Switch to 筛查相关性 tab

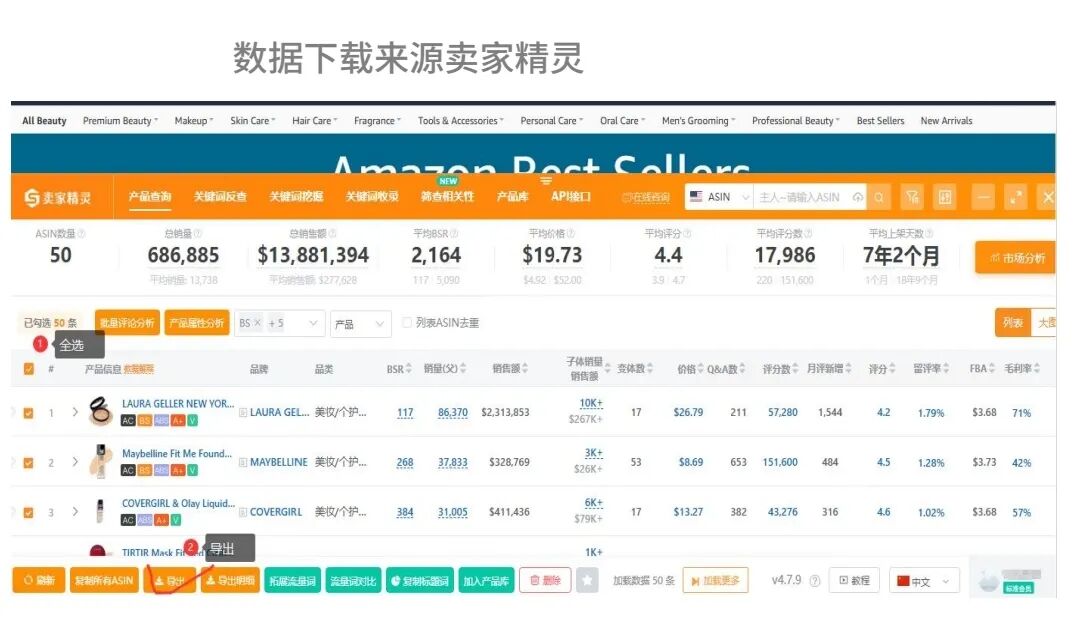tap(447, 196)
